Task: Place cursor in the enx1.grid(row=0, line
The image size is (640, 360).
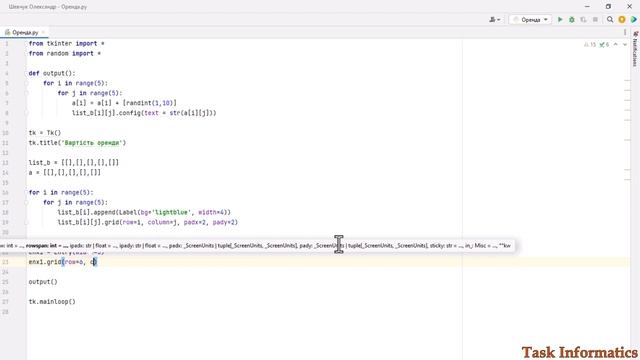Action: [63, 262]
